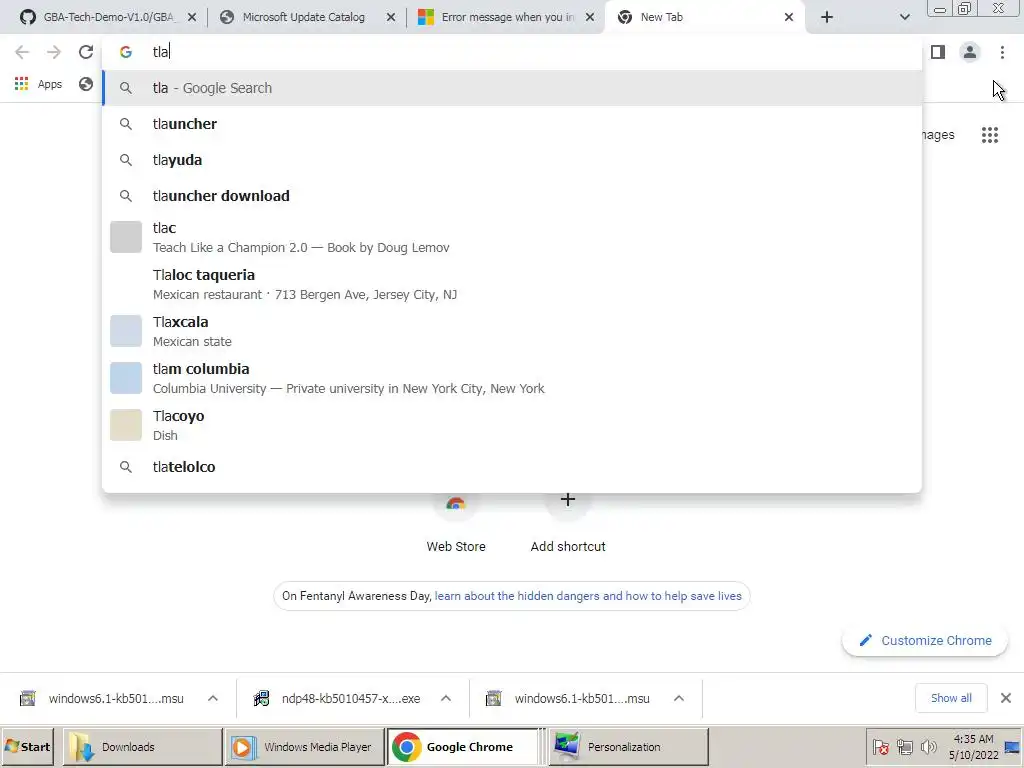
Task: Toggle the side panel icon
Action: [x=938, y=52]
